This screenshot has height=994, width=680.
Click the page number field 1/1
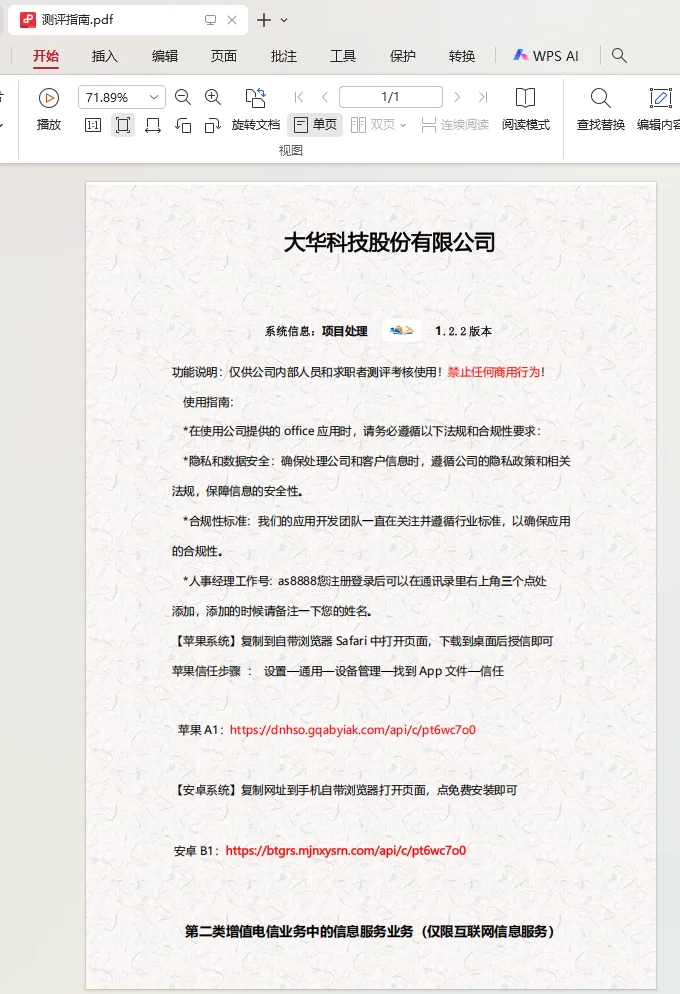point(390,97)
